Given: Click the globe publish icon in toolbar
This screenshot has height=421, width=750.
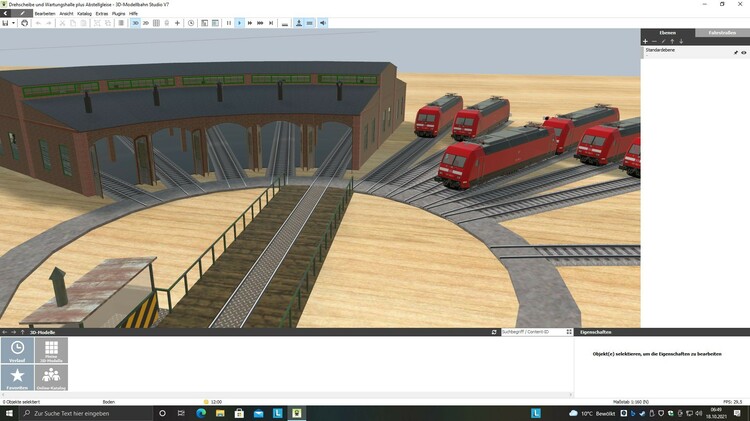Looking at the screenshot, I should point(24,23).
